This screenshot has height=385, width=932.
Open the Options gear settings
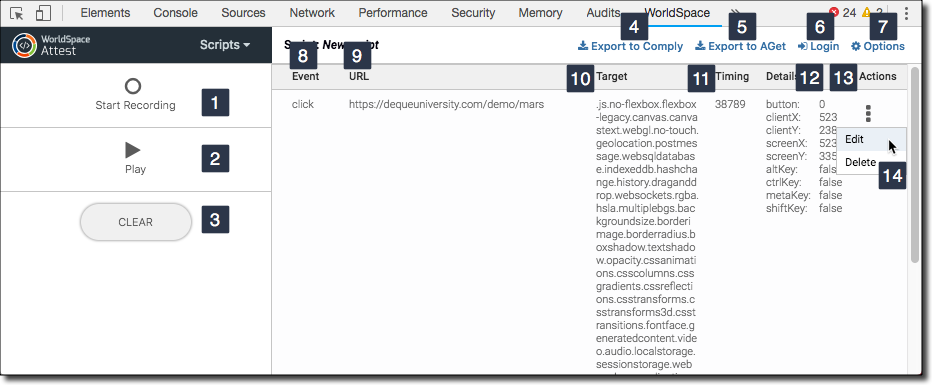coord(878,46)
